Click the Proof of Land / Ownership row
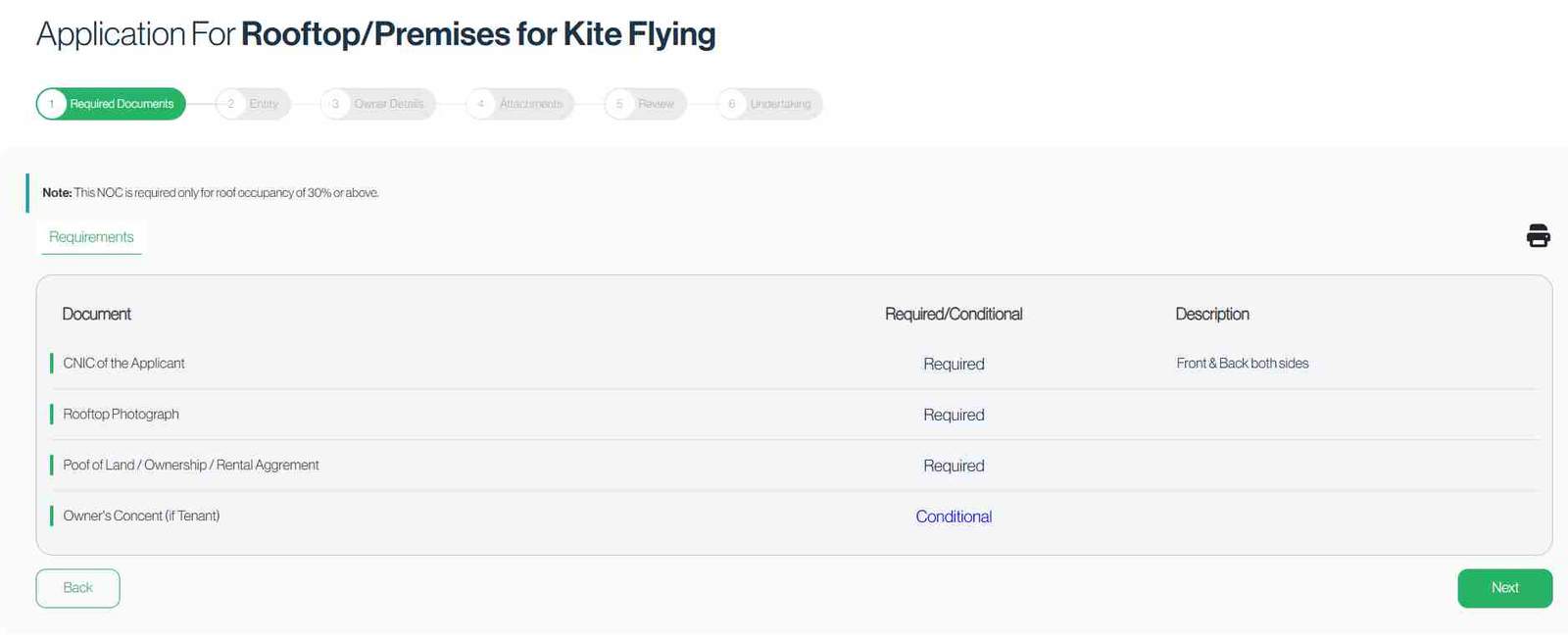Screen dimensions: 1568x639 click(x=191, y=465)
